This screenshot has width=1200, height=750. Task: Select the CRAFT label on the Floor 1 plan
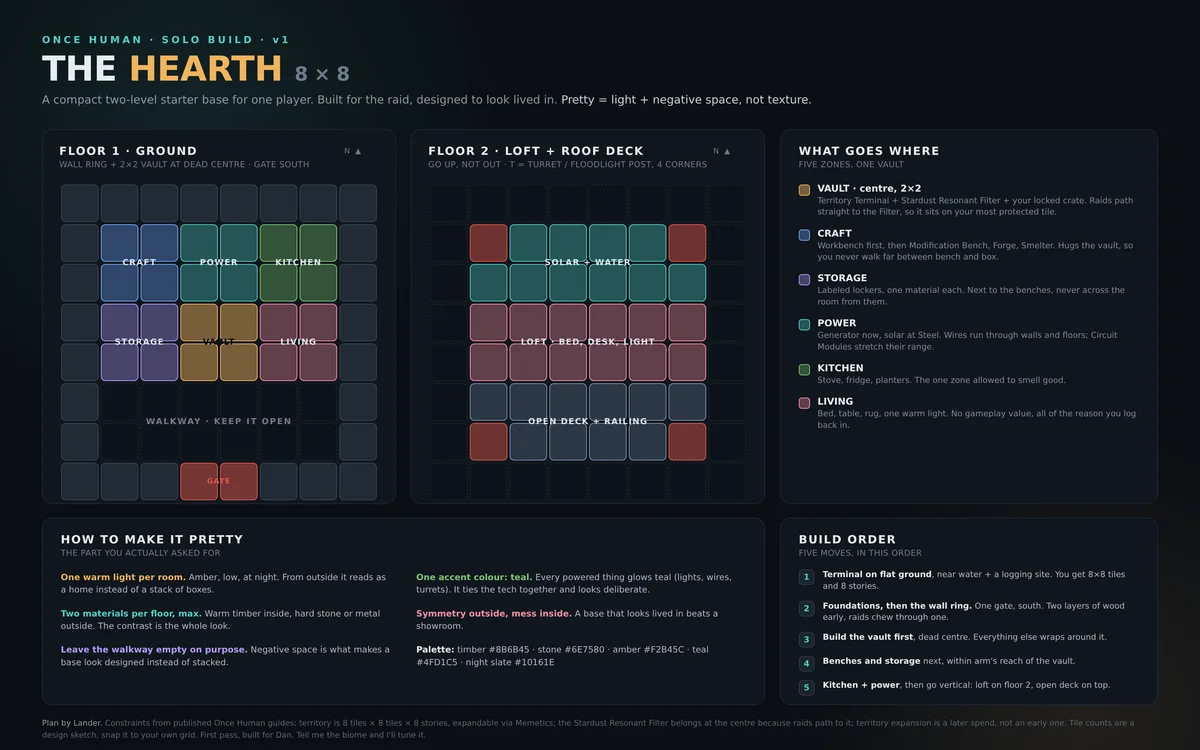[x=139, y=262]
